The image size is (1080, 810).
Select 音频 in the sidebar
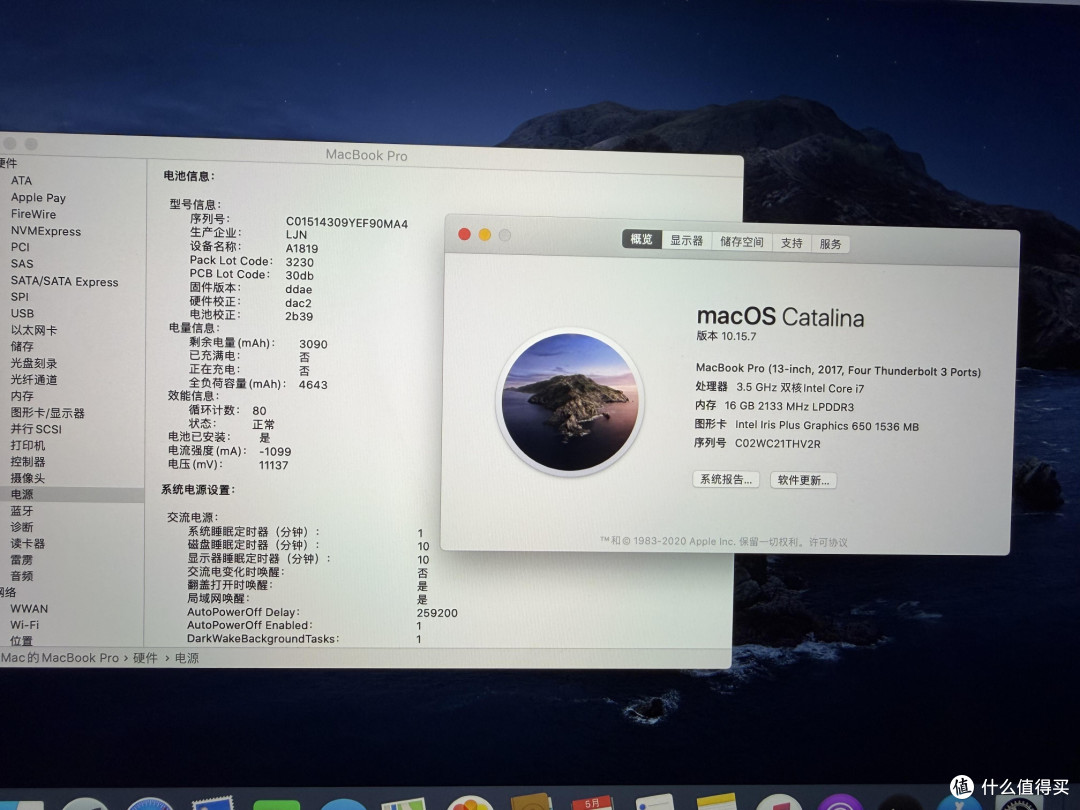tap(21, 577)
